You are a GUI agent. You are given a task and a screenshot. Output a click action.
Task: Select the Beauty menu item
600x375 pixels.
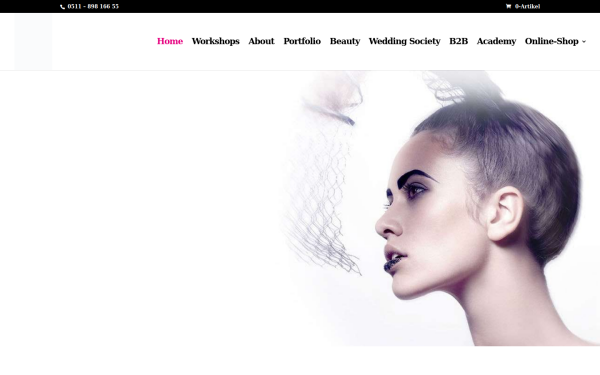click(x=345, y=41)
